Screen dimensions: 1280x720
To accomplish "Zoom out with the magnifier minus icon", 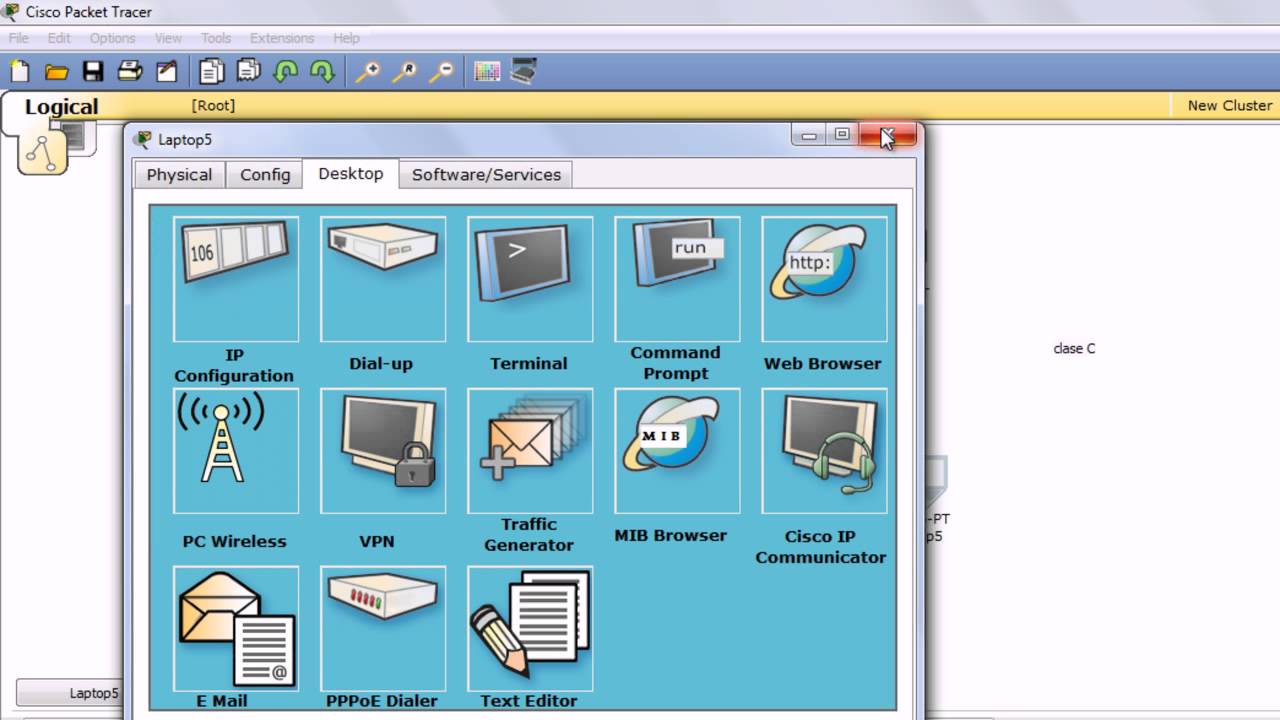I will (x=441, y=71).
